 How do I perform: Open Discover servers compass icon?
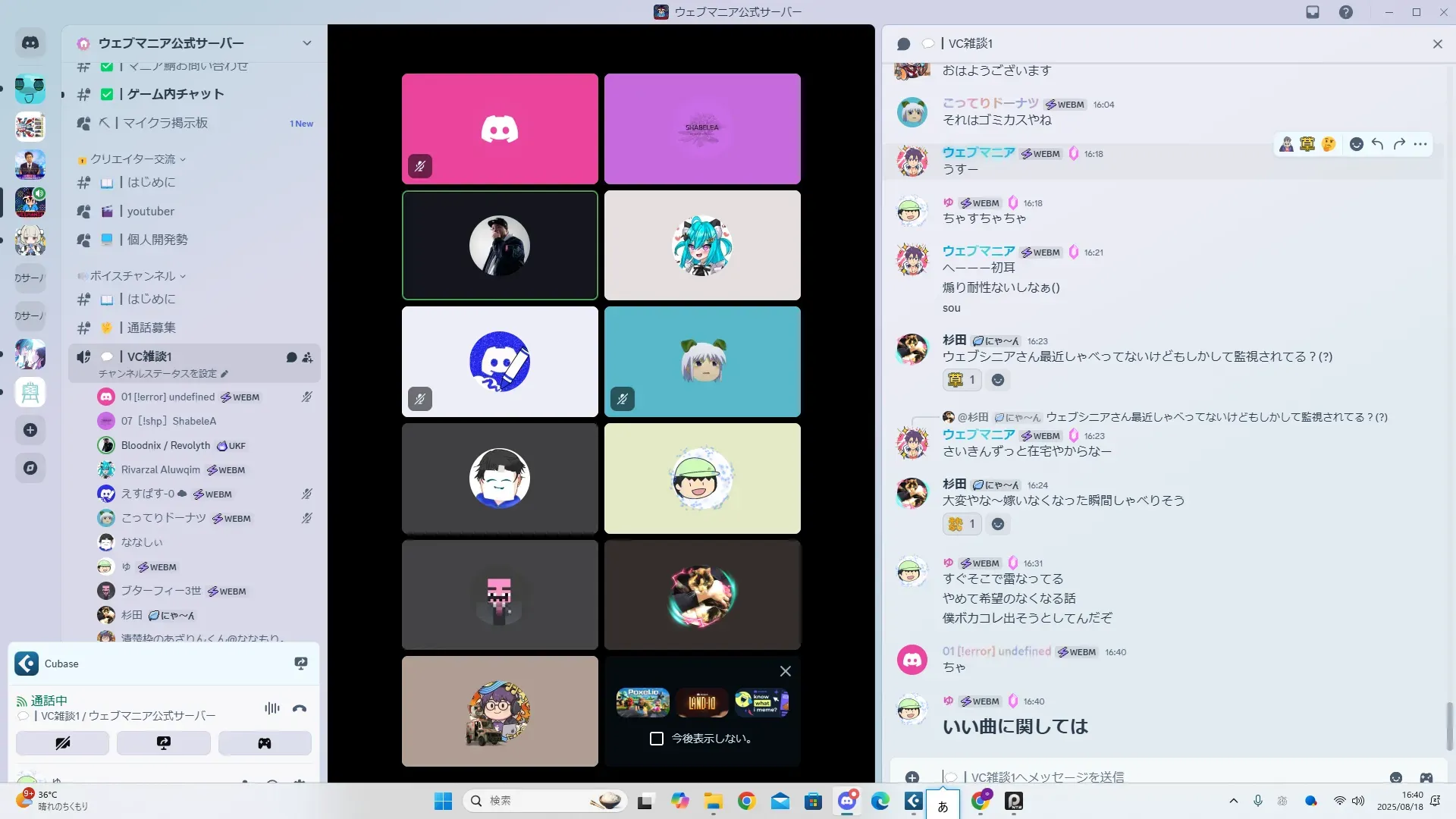pyautogui.click(x=30, y=468)
